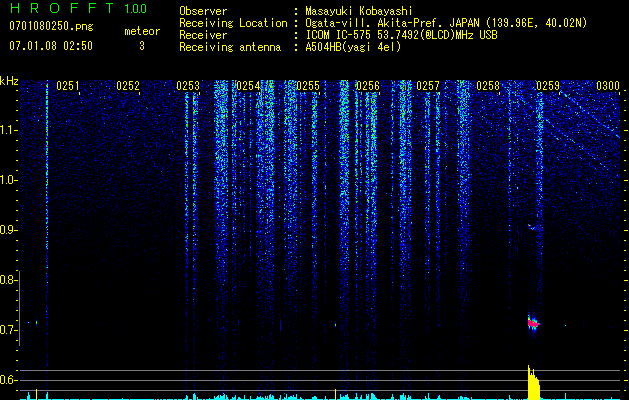Screen dimensions: 629x400
Task: Click the observer name Masayuki Kobayashi
Action: point(359,11)
